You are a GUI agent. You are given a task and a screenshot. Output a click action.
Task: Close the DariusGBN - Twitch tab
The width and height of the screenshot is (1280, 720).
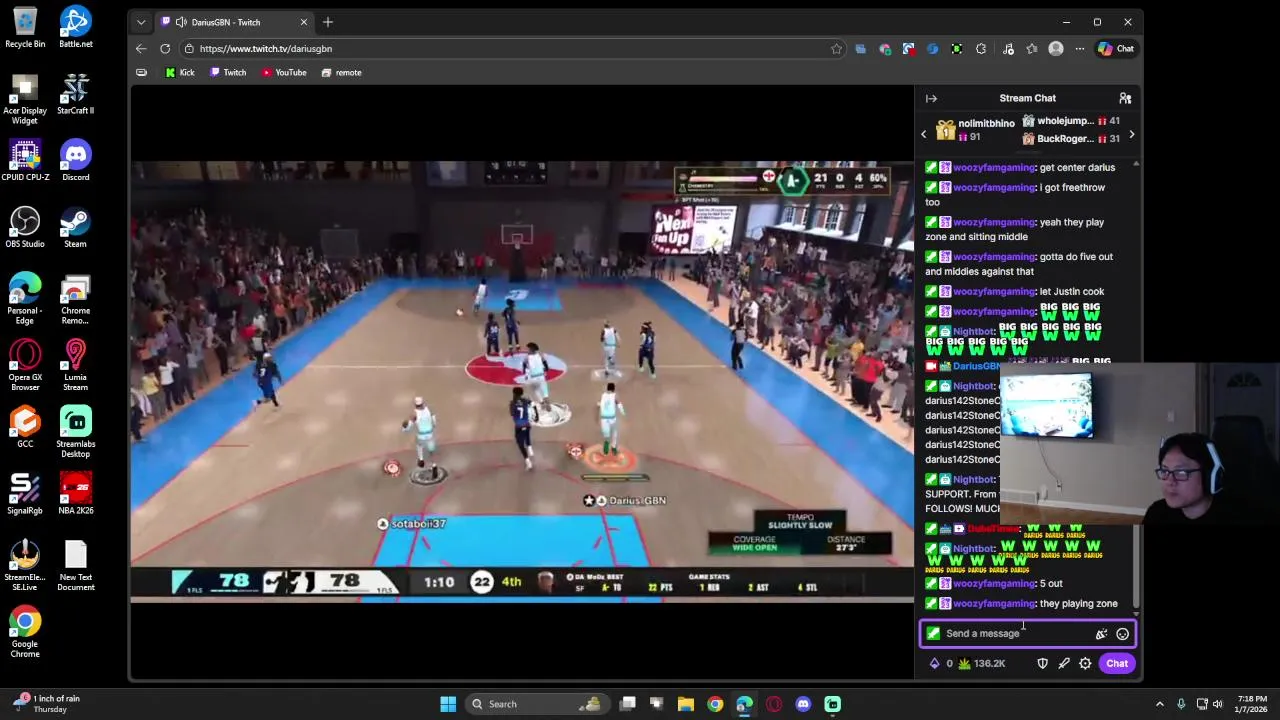tap(304, 22)
